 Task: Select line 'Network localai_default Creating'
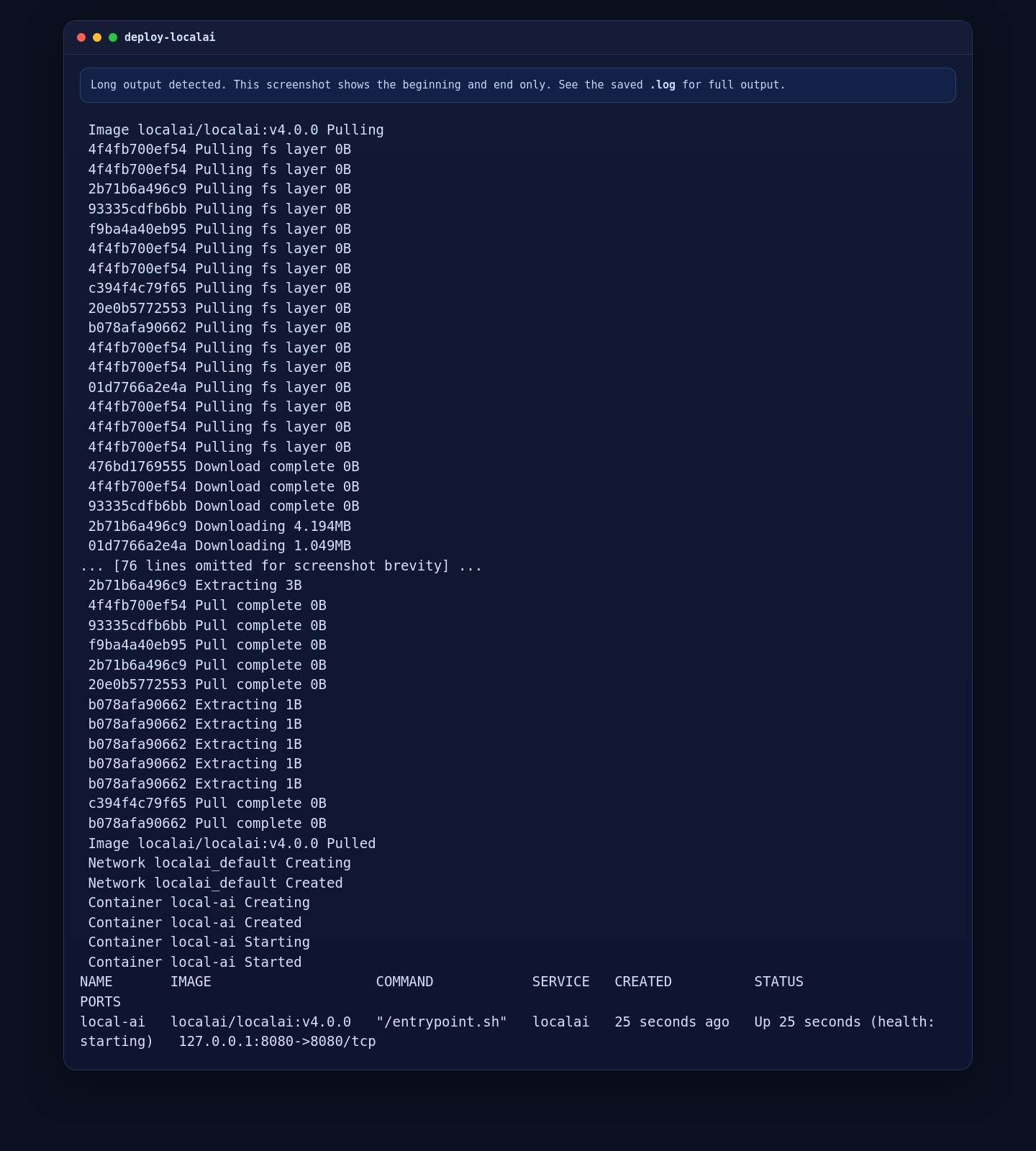pos(219,863)
